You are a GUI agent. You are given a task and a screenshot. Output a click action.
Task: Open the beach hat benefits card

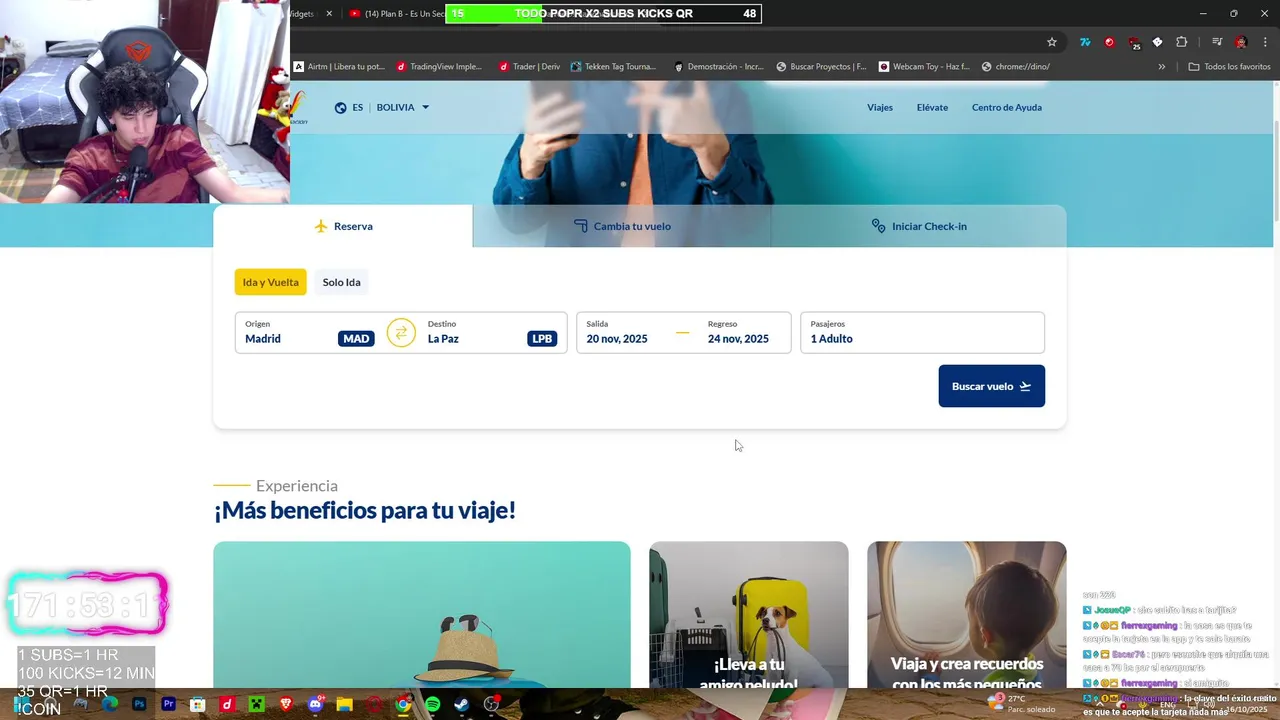[422, 615]
